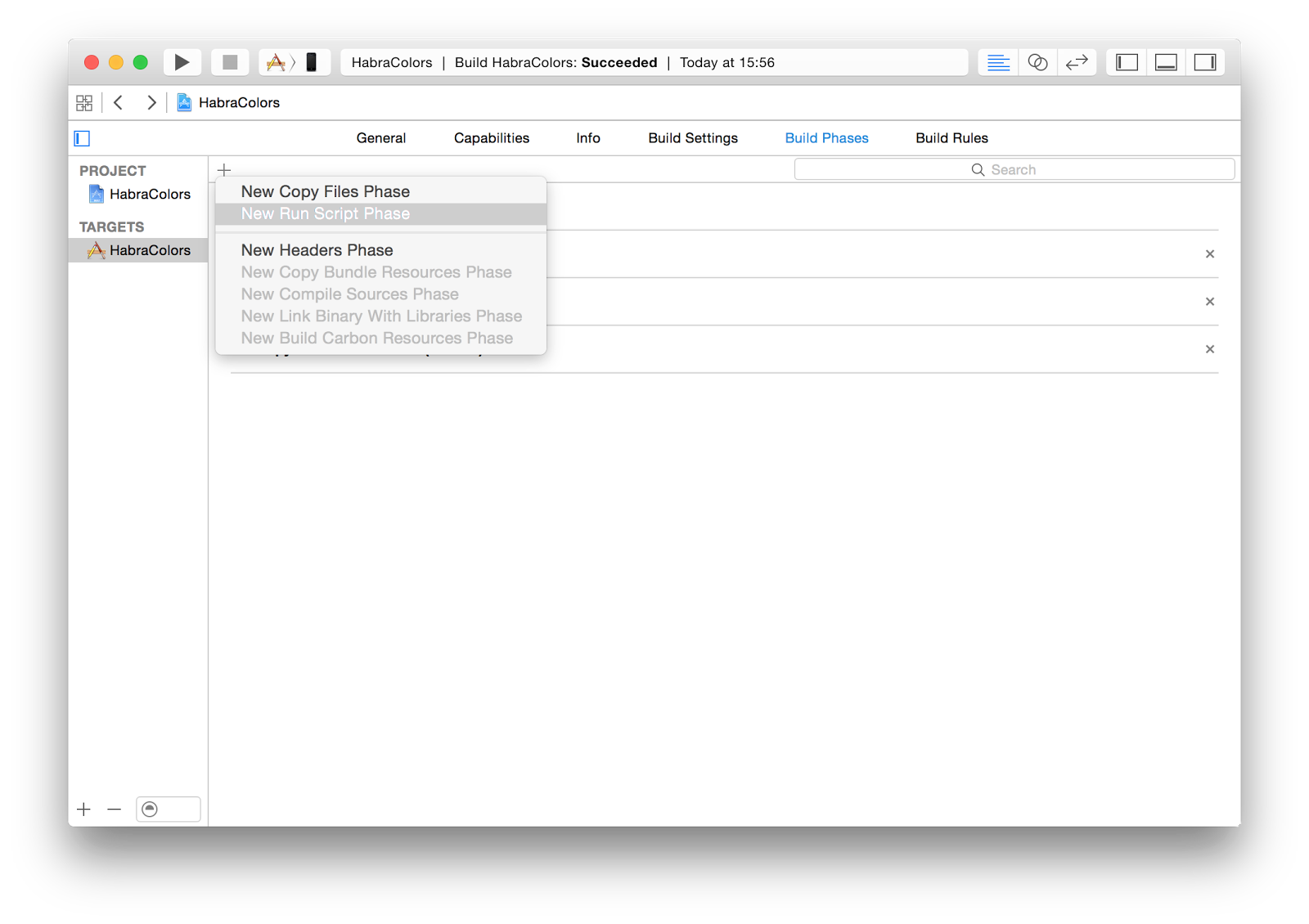This screenshot has width=1309, height=924.
Task: Stop the running build
Action: pos(230,62)
